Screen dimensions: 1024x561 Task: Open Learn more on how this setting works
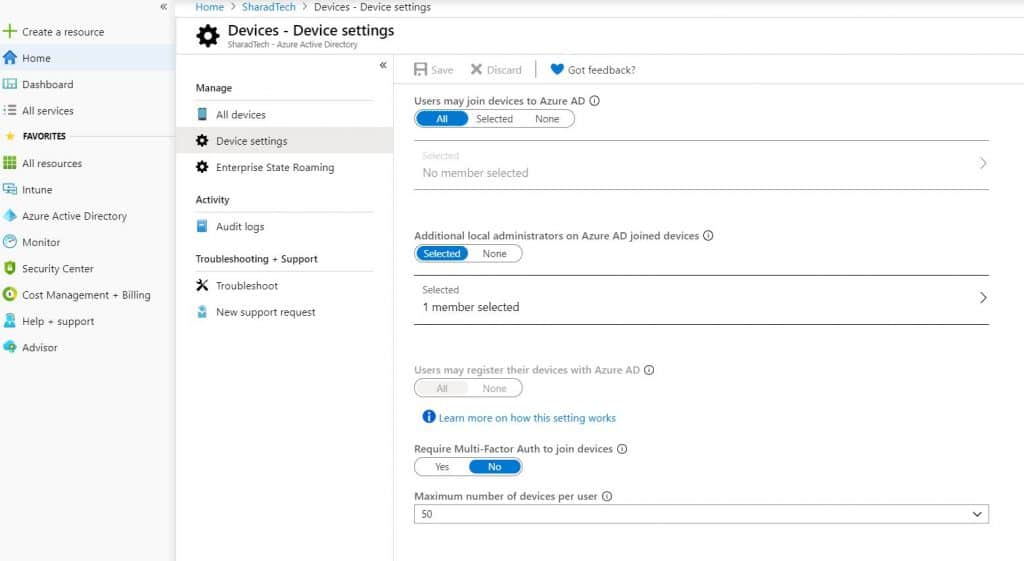point(527,418)
